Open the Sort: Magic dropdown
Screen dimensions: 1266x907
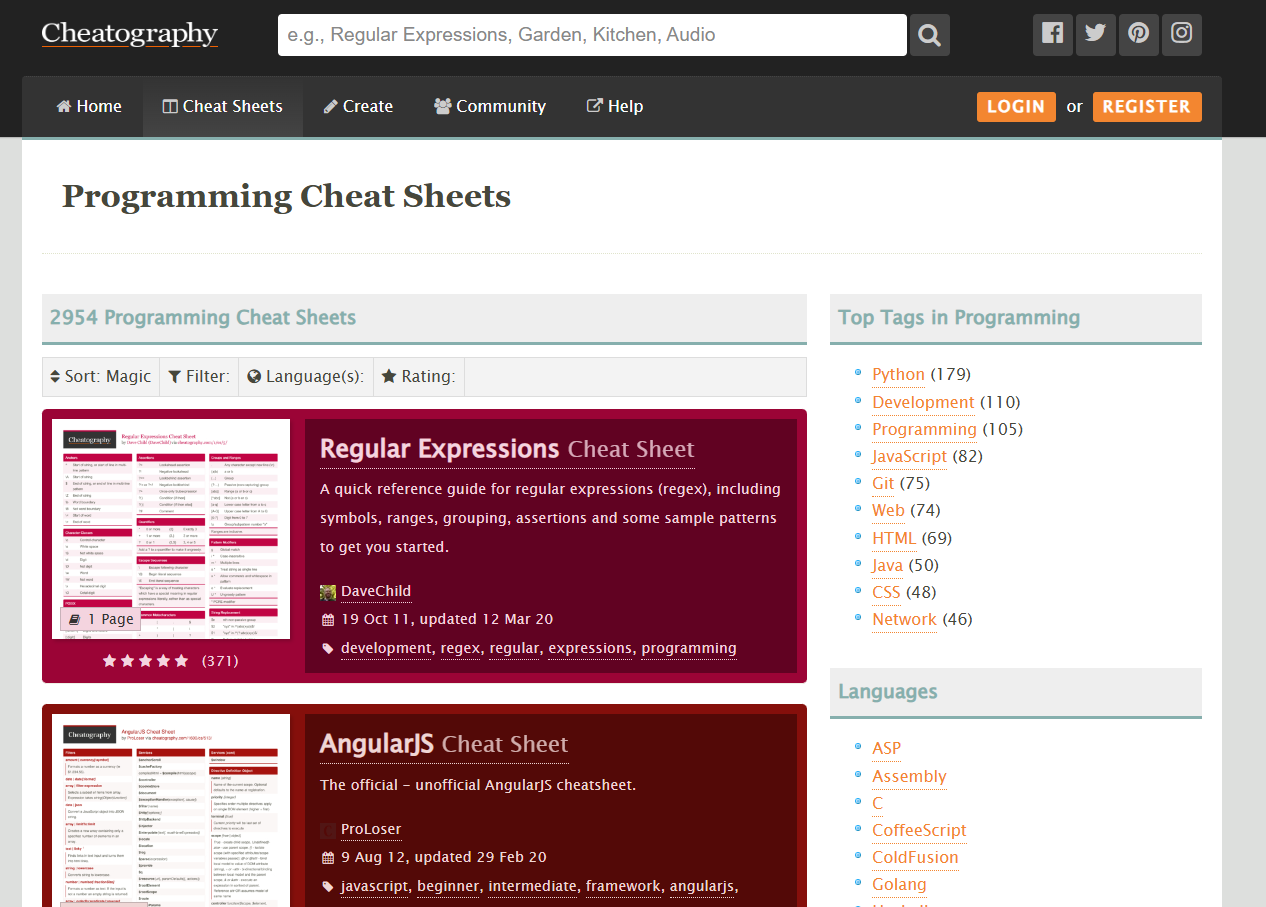(x=101, y=377)
